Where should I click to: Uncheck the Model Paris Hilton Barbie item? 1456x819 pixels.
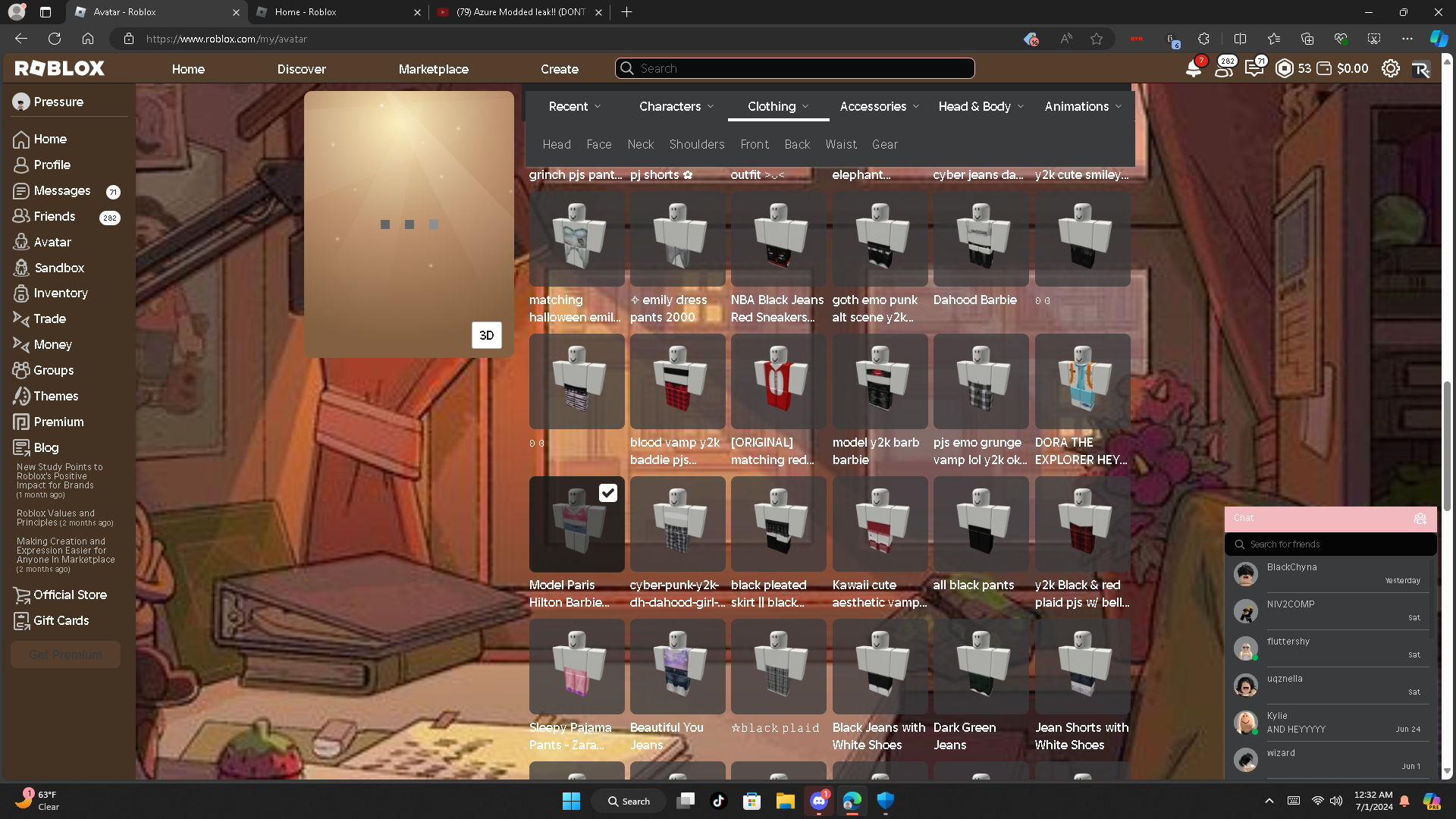tap(607, 494)
